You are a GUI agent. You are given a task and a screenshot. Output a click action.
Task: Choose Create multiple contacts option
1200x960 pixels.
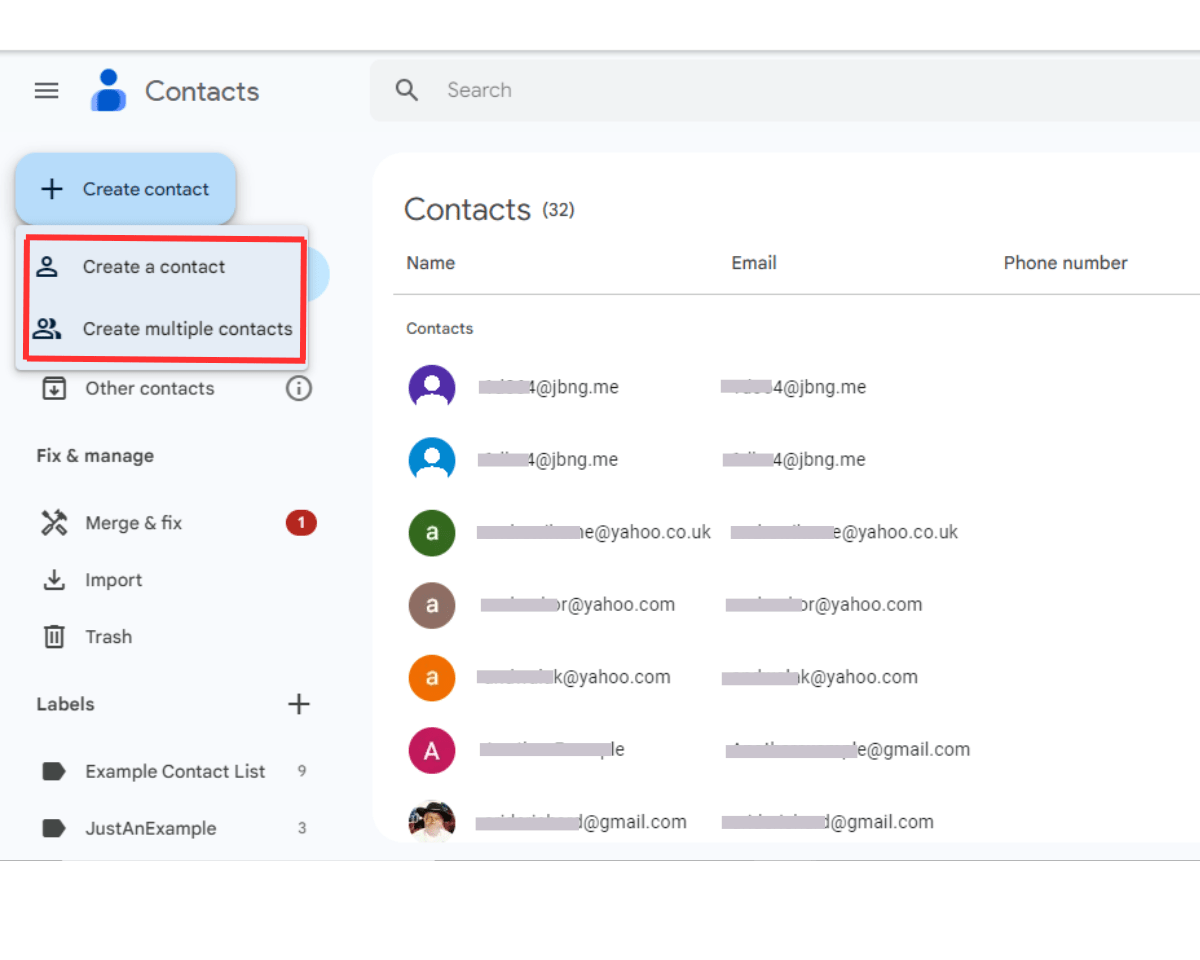163,329
